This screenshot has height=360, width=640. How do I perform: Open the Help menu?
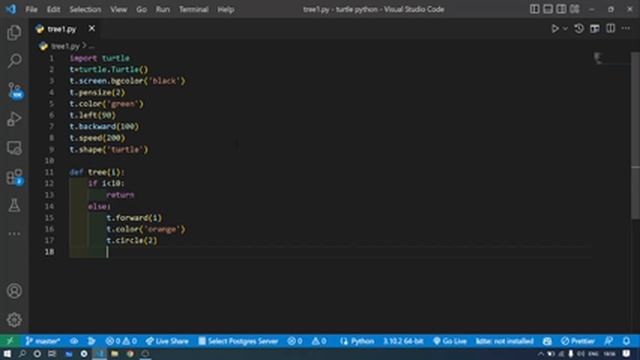225,9
